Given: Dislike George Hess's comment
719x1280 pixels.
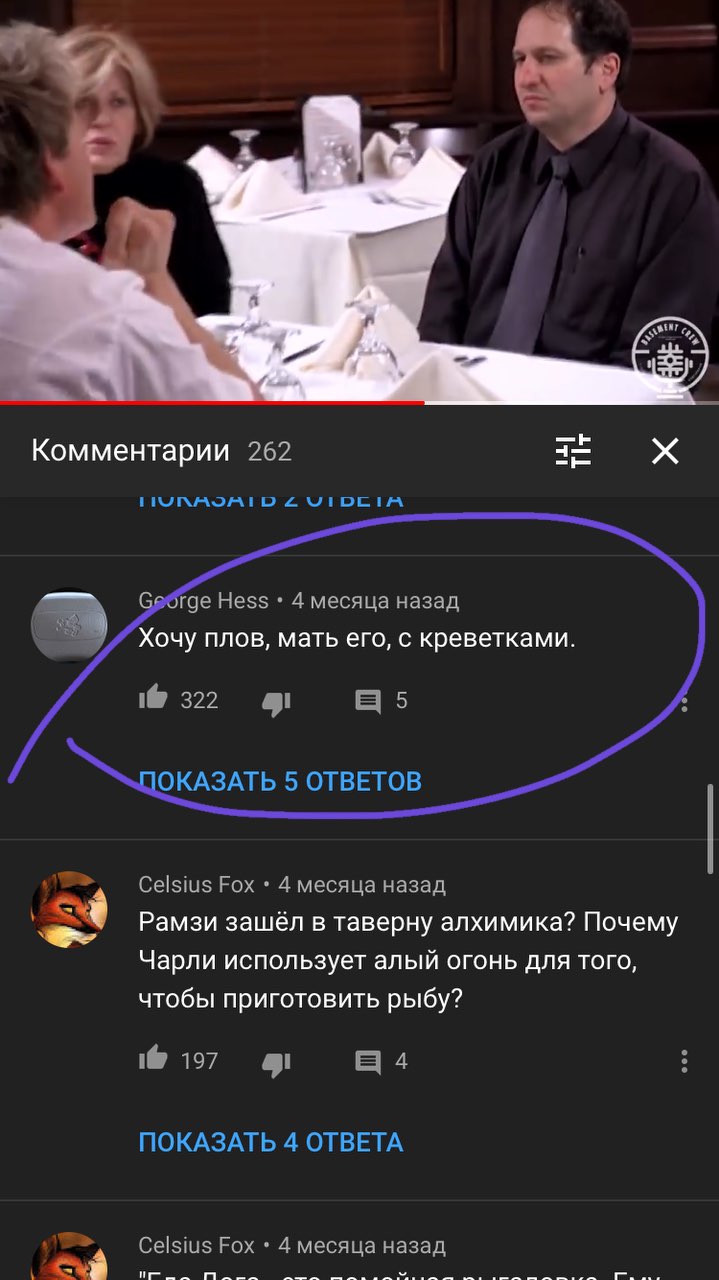Looking at the screenshot, I should 276,702.
